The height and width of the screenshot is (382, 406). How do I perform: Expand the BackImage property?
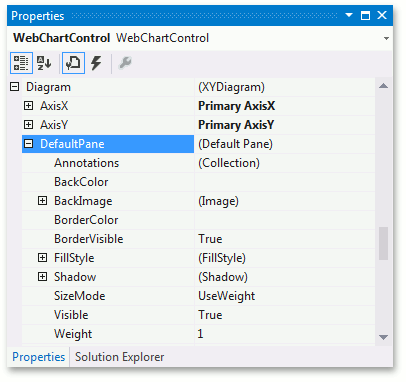pos(42,201)
